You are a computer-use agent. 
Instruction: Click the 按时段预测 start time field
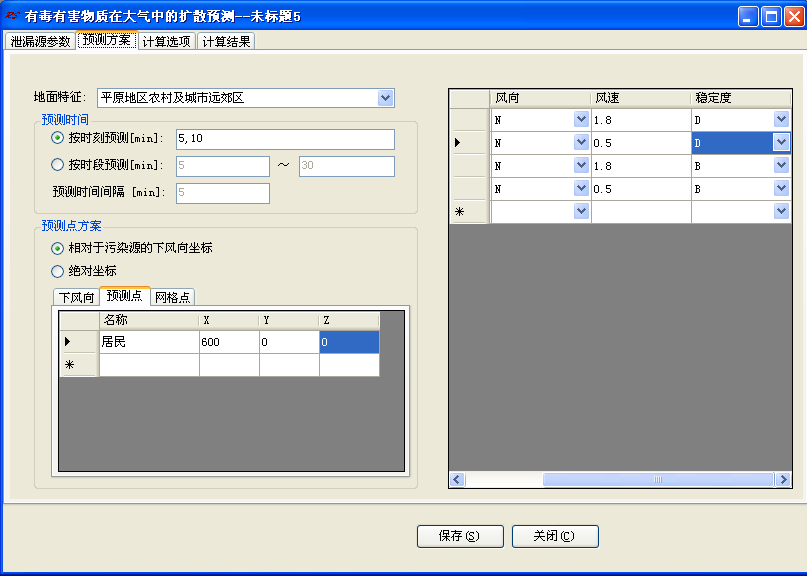[x=223, y=166]
